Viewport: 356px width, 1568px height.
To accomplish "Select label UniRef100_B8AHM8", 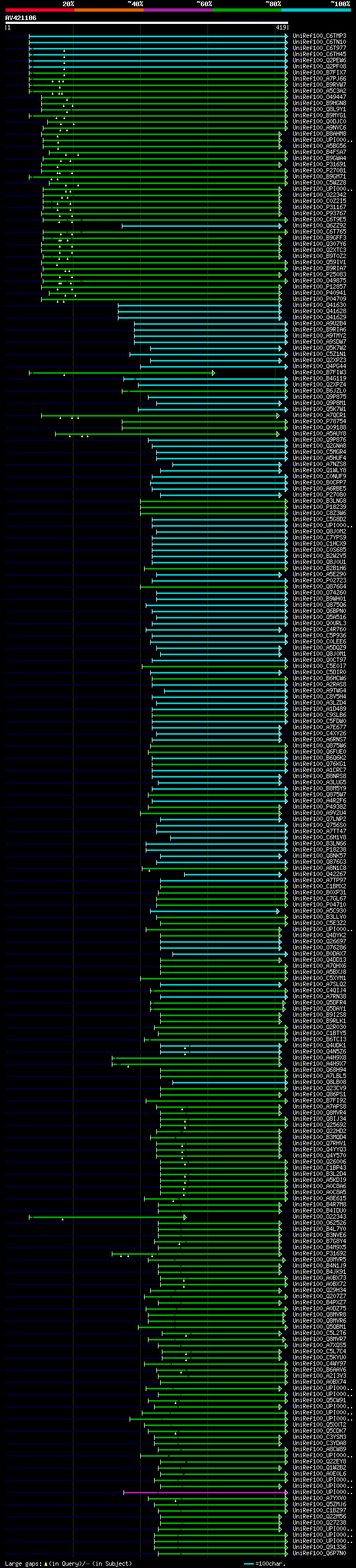I will (319, 133).
